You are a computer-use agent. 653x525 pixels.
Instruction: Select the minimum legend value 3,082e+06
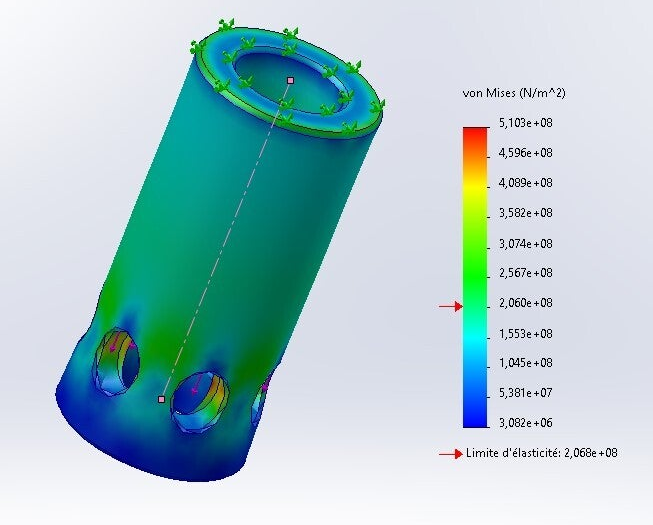tap(526, 423)
